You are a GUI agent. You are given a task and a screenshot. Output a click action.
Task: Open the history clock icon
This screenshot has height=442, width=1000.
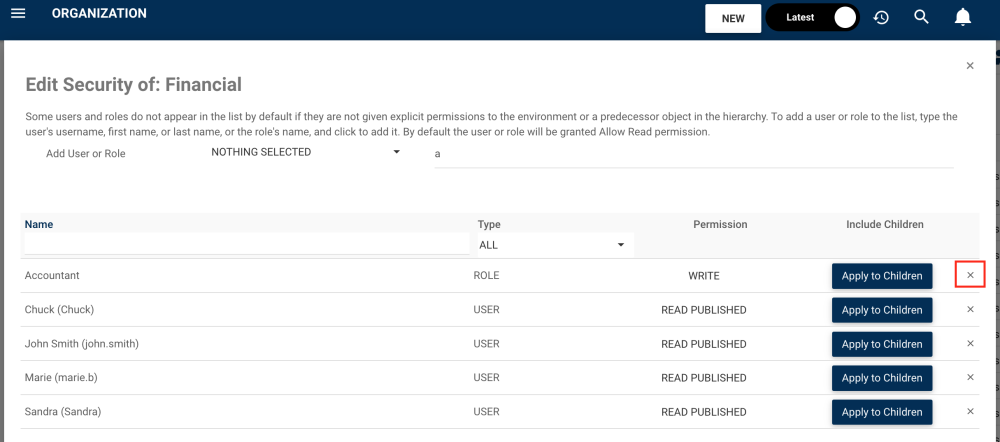881,17
